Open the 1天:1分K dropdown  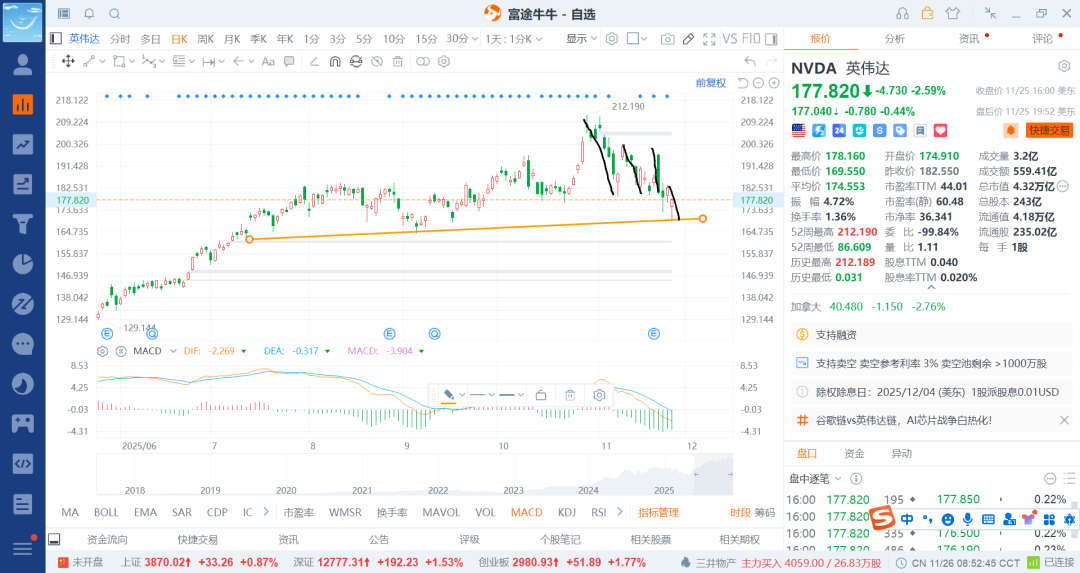point(514,39)
